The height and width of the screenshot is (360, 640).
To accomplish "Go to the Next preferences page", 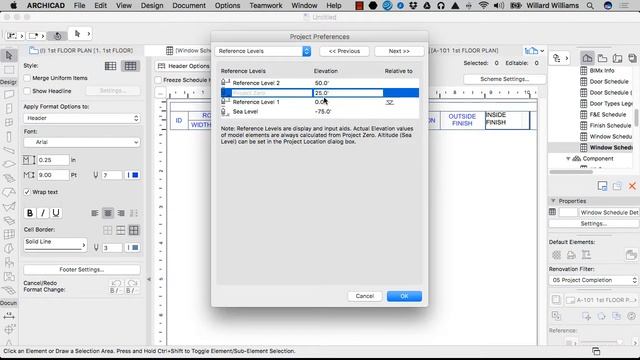I will pos(399,51).
